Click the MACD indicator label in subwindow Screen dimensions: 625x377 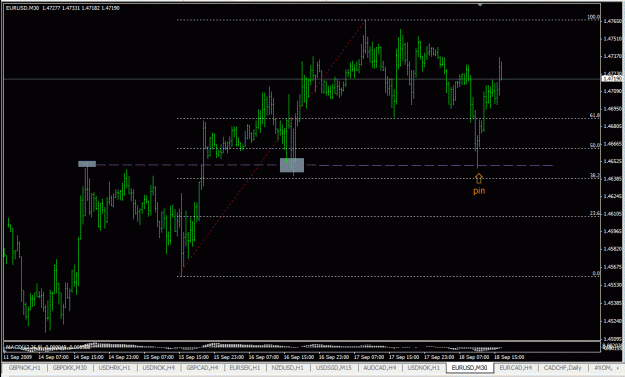coord(47,347)
